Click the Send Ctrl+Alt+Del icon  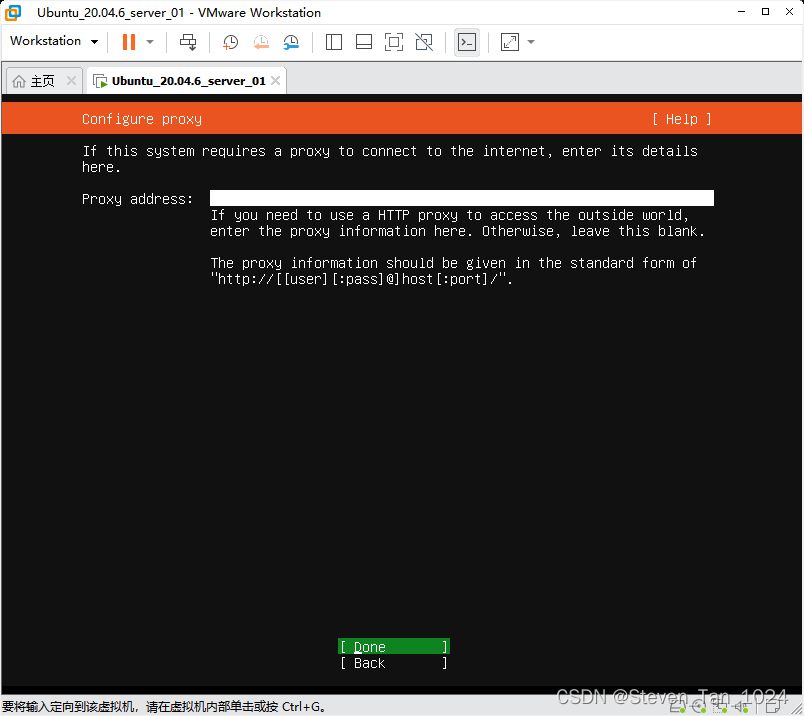point(188,42)
